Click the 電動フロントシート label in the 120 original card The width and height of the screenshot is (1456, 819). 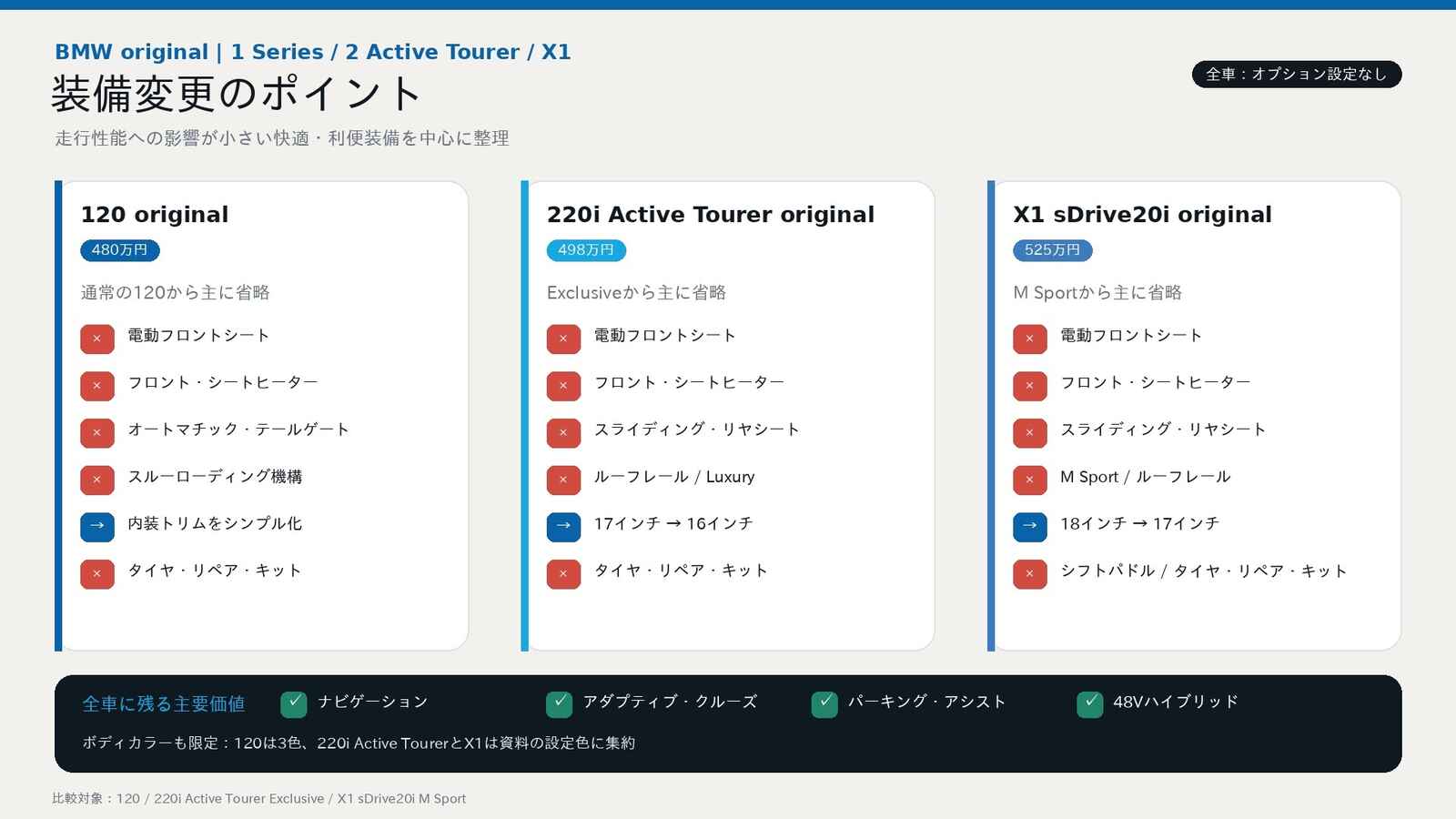pos(198,336)
